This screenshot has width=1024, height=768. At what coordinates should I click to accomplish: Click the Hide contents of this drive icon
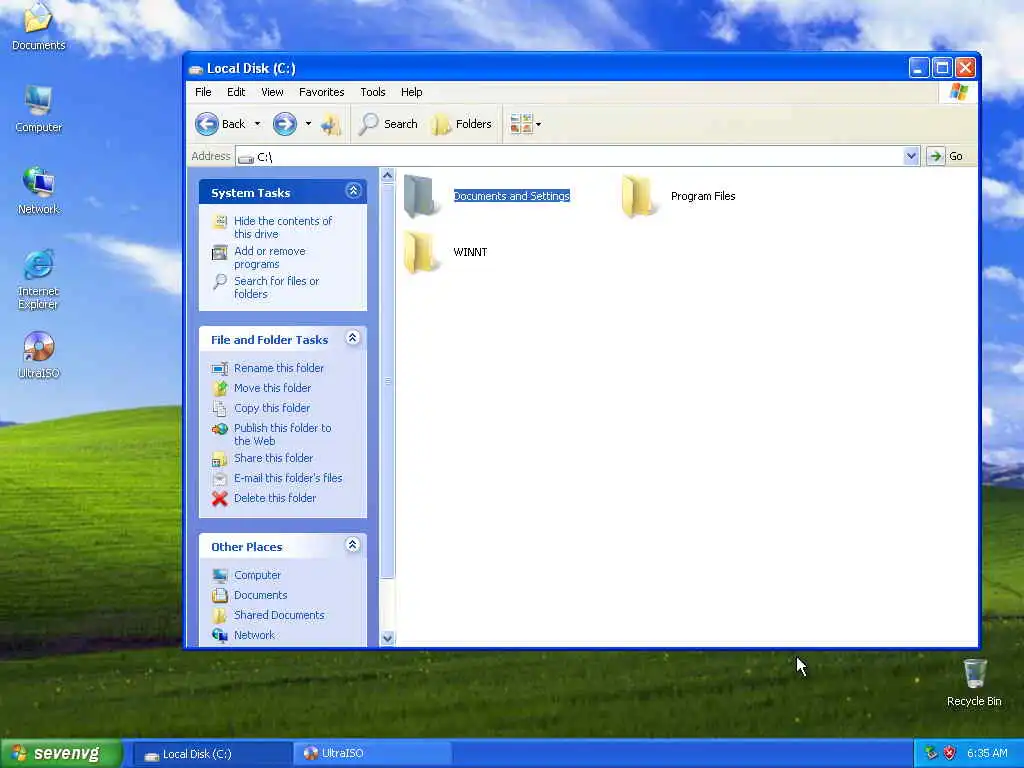[x=221, y=221]
